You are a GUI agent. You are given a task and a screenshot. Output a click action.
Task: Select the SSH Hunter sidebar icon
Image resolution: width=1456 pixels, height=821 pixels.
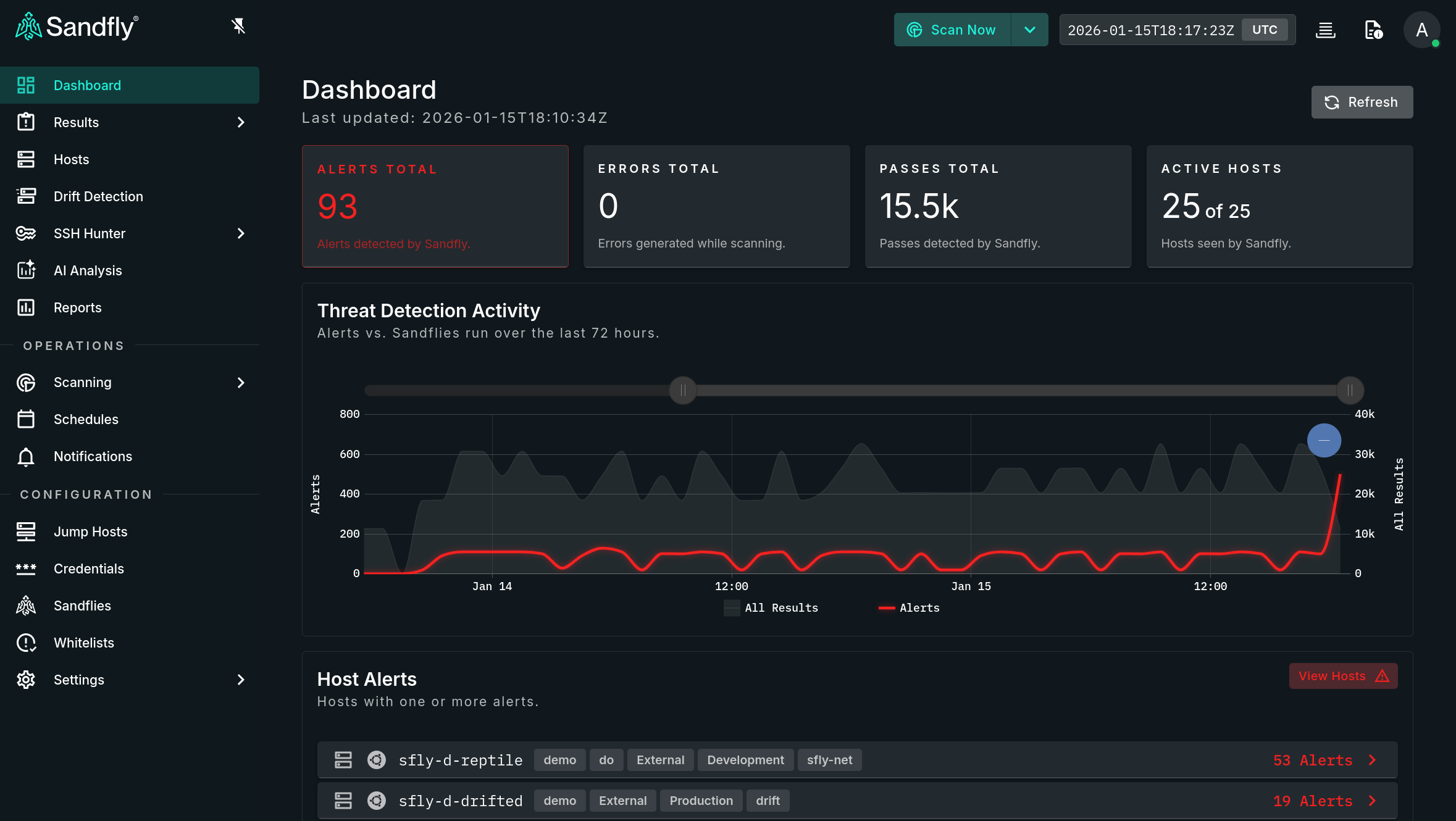point(26,233)
